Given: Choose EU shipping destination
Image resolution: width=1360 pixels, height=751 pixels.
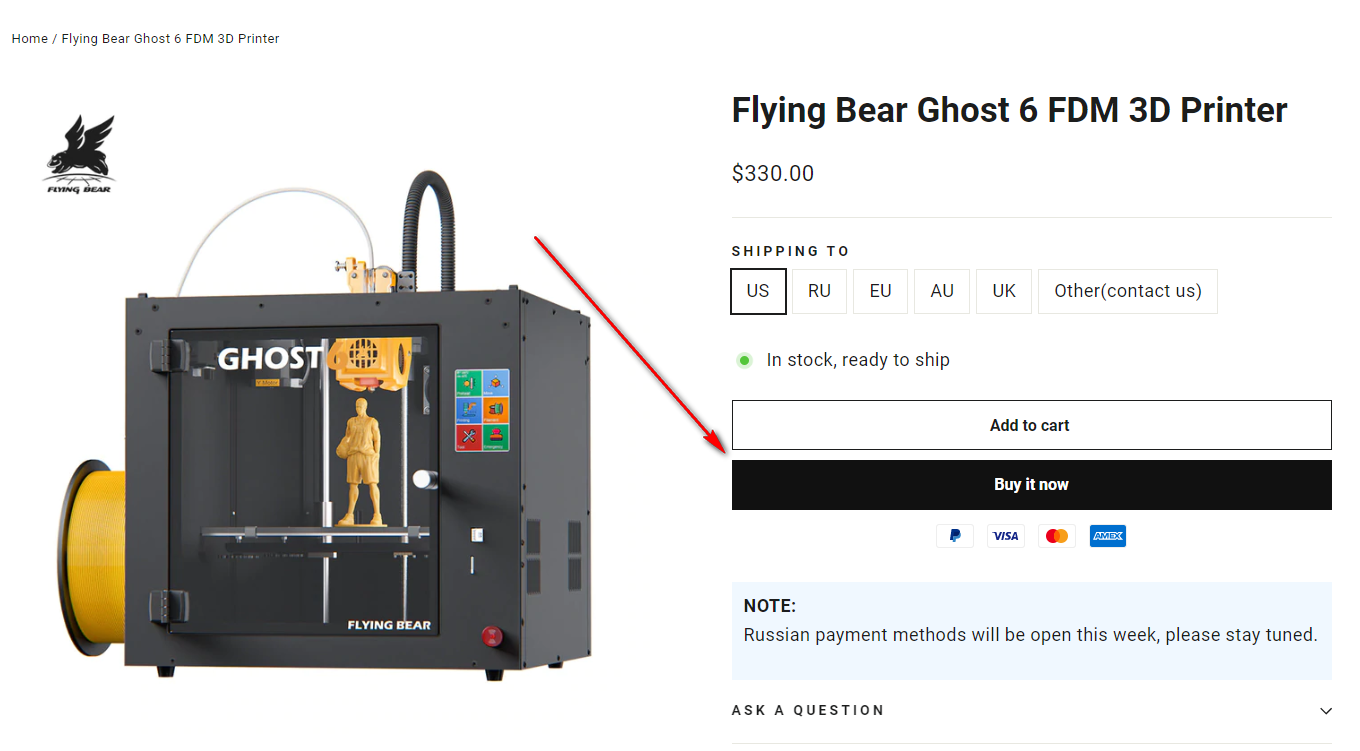Looking at the screenshot, I should tap(880, 291).
